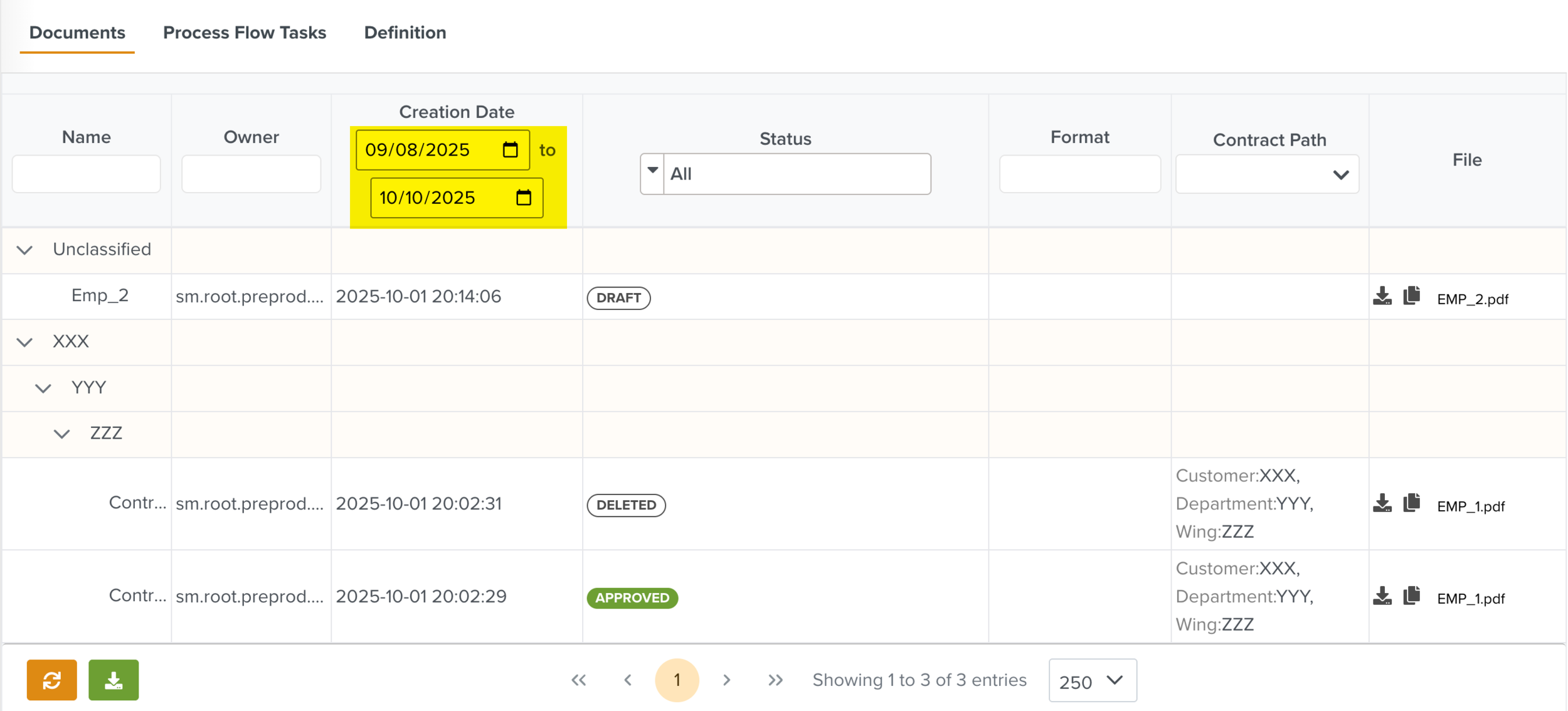Open the Status filter dropdown
The image size is (1568, 711).
652,173
